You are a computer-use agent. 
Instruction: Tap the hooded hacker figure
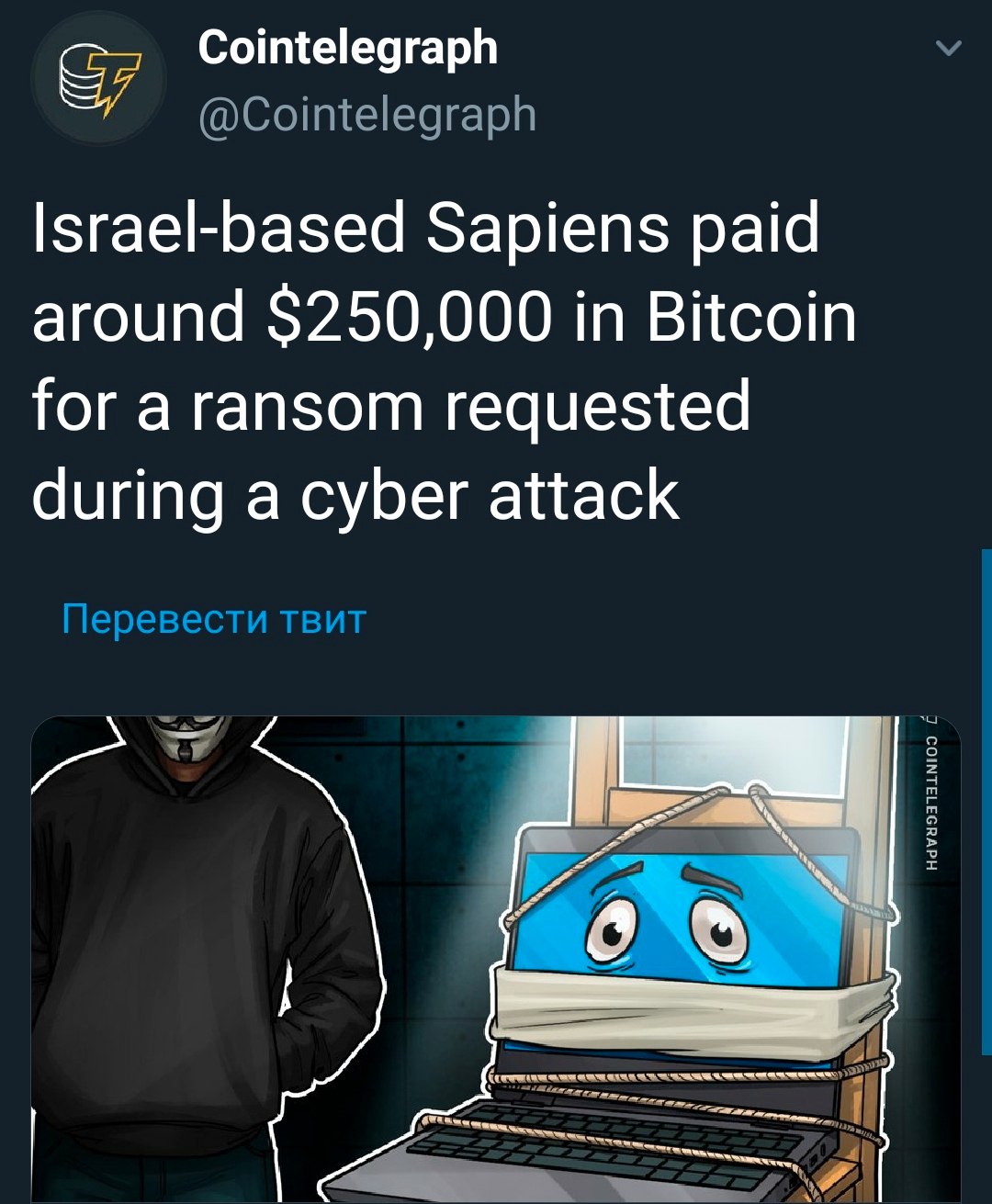pyautogui.click(x=197, y=960)
